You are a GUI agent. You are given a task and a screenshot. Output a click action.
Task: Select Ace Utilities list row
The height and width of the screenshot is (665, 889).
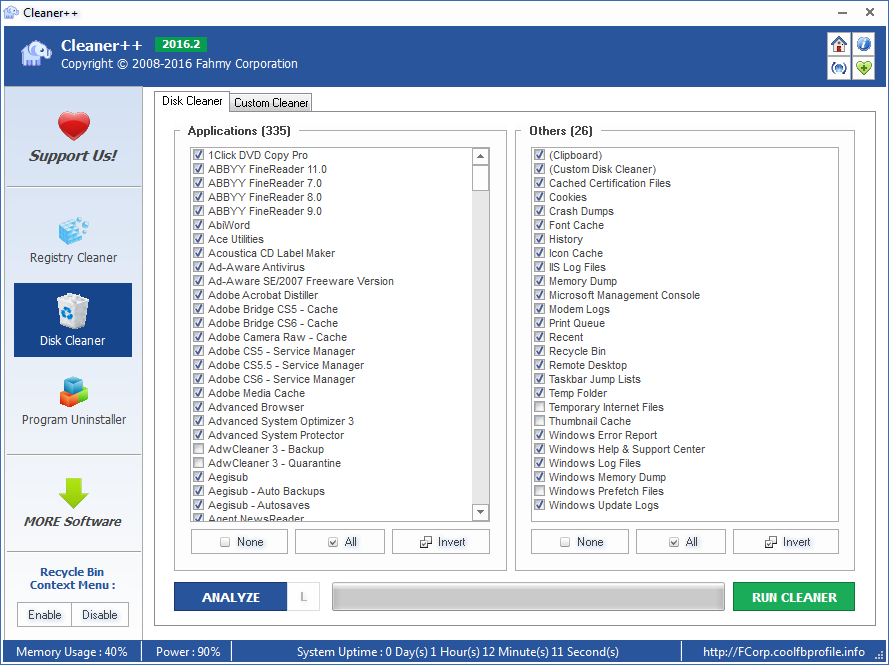tap(235, 239)
